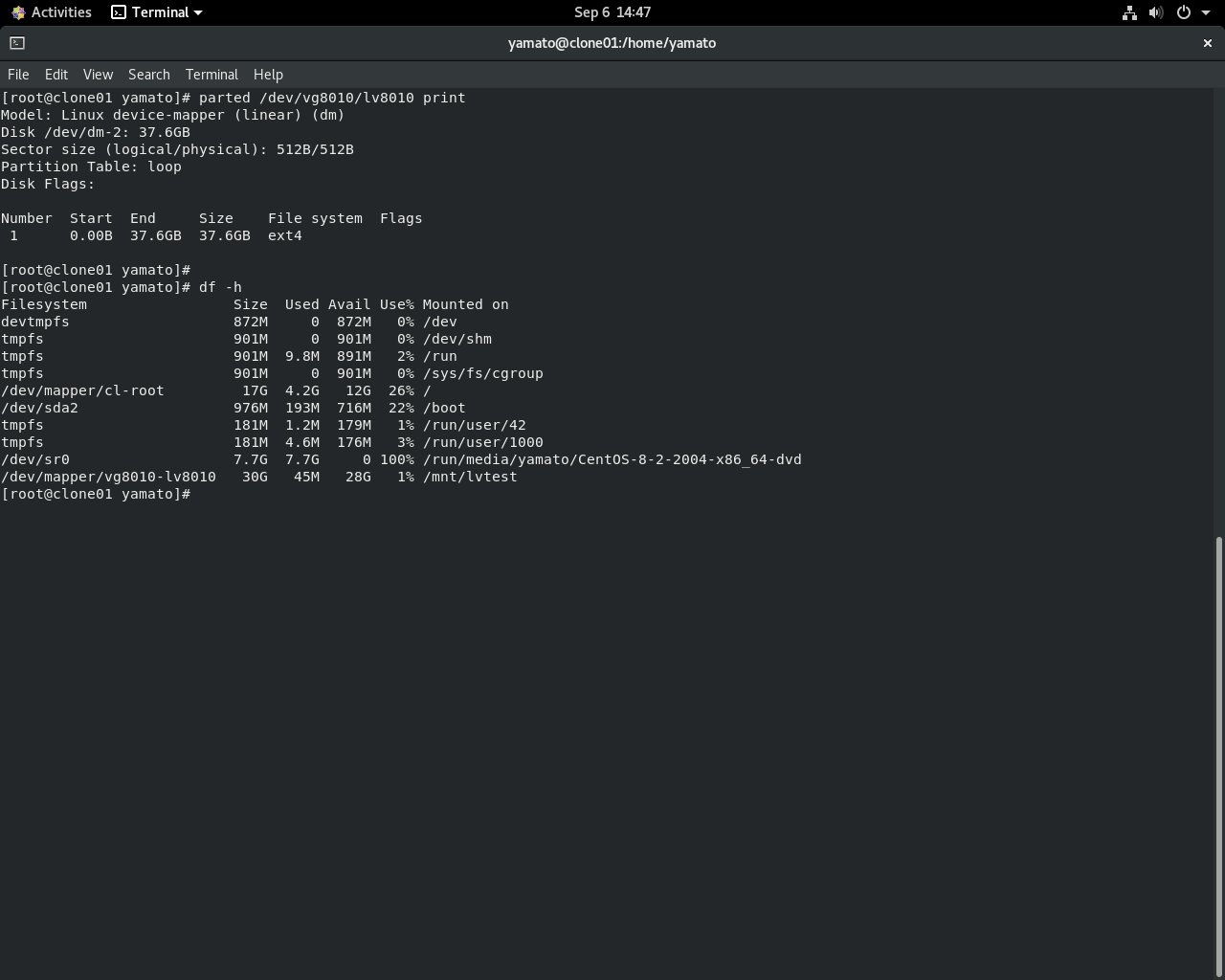This screenshot has height=980, width=1225.
Task: Click the volume speaker icon
Action: (x=1156, y=12)
